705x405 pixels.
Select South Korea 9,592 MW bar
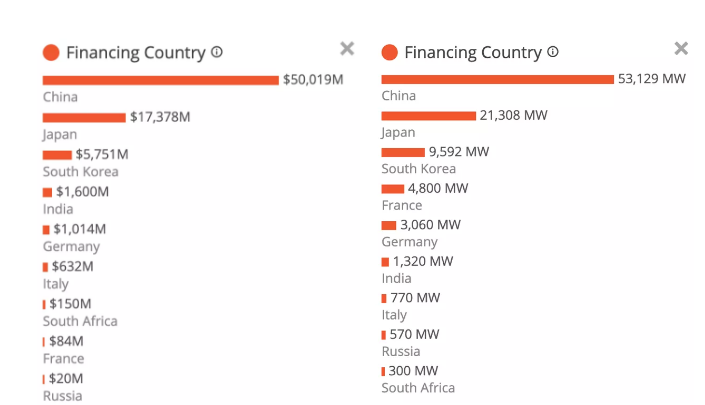403,152
